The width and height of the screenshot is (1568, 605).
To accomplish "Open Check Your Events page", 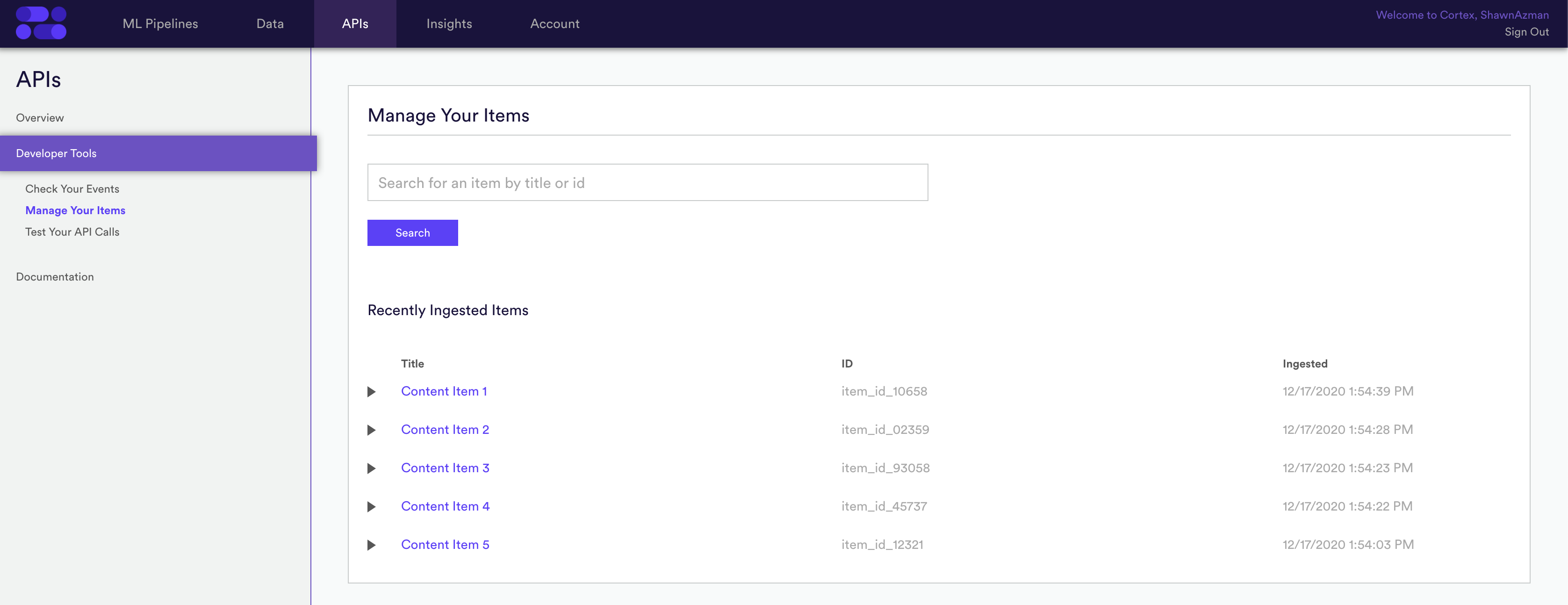I will click(72, 189).
